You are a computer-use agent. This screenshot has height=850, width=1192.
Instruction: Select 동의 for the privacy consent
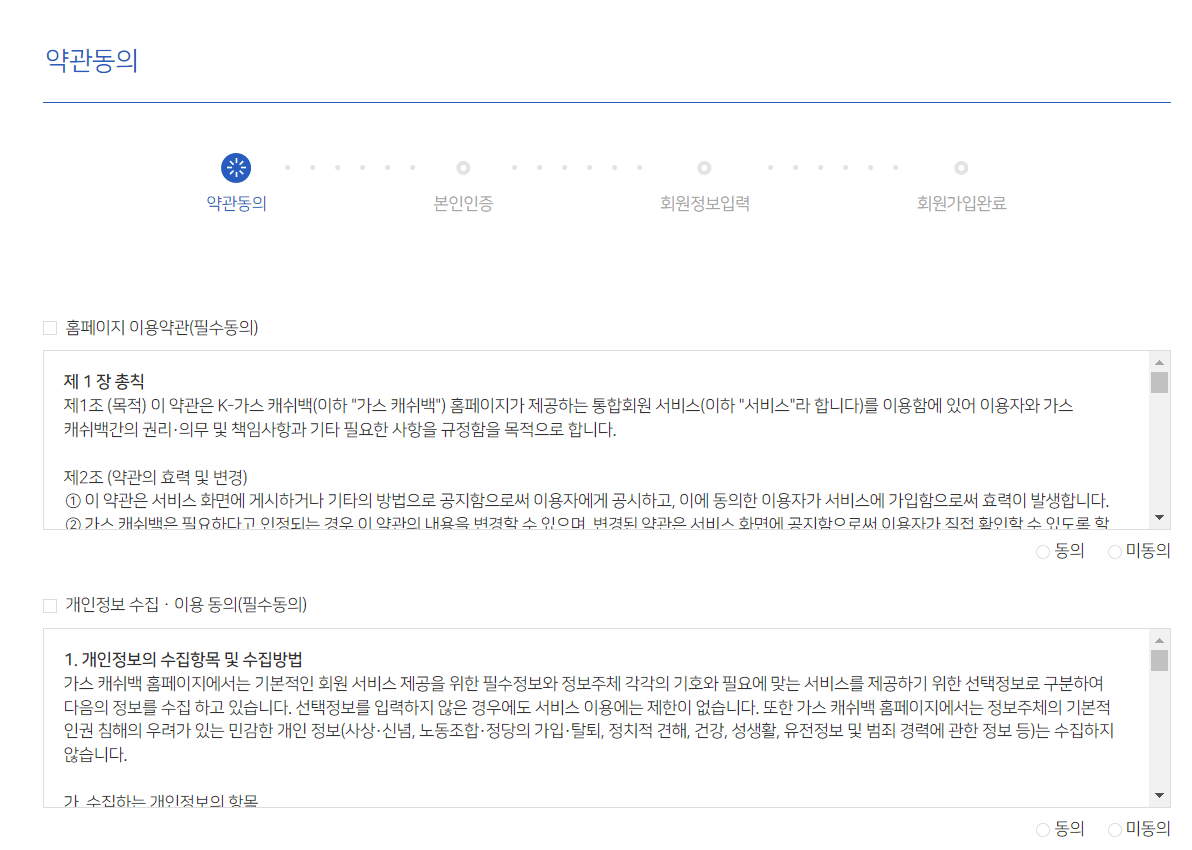1043,828
